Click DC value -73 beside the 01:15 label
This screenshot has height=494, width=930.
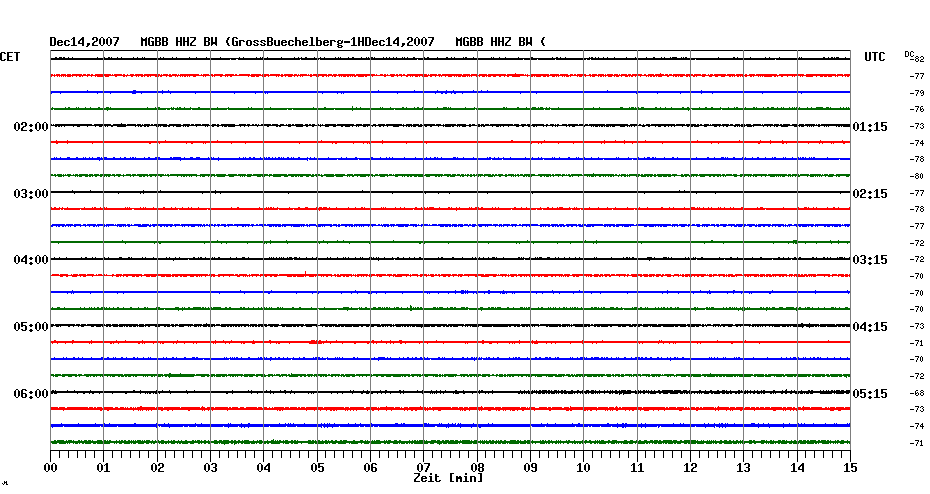point(917,126)
